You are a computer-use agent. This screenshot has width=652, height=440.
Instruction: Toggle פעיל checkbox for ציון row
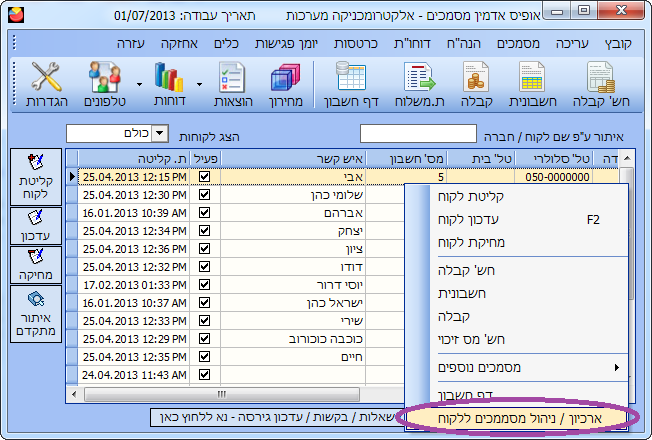[x=204, y=249]
